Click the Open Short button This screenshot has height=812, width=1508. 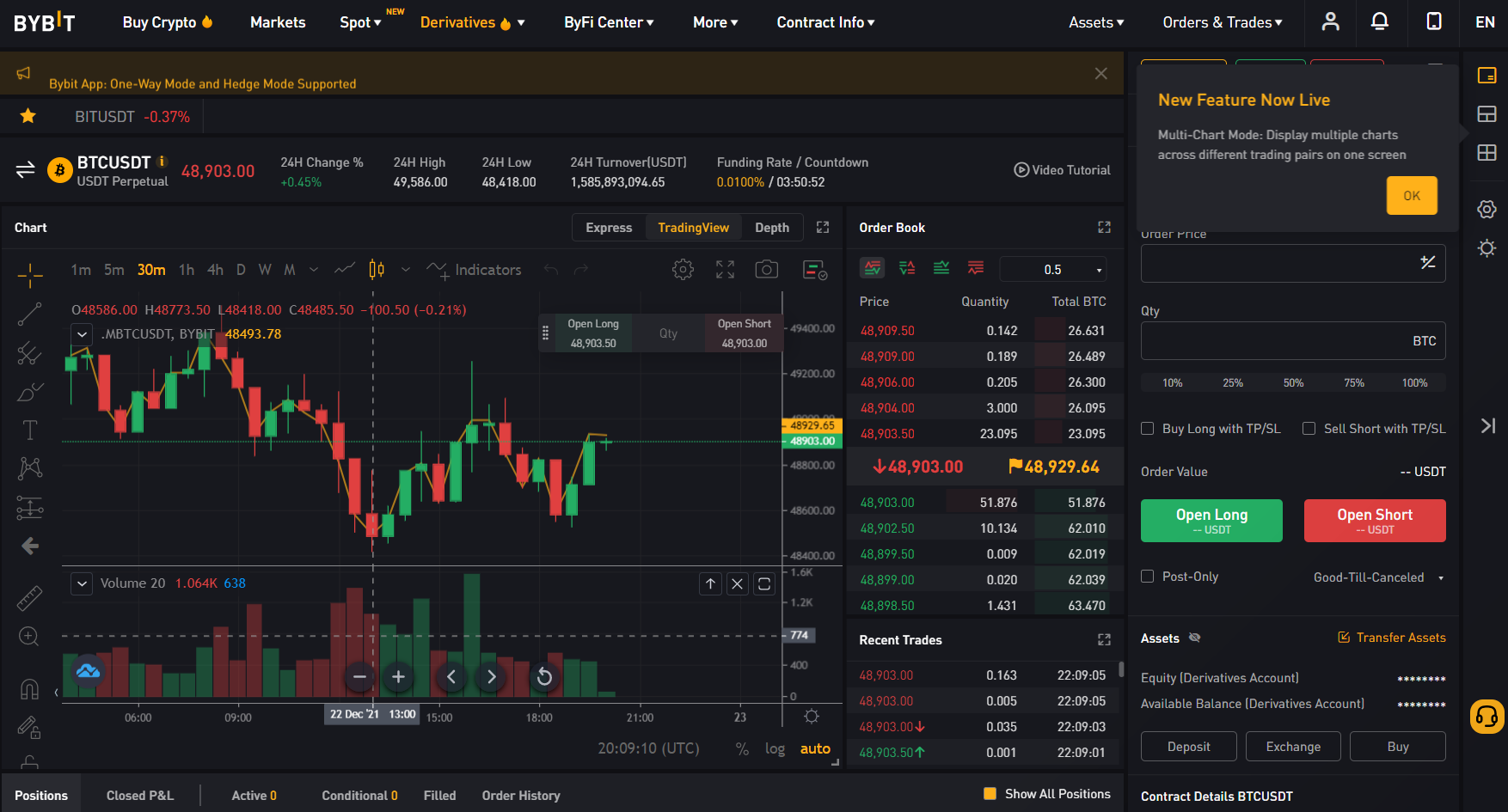tap(1375, 521)
